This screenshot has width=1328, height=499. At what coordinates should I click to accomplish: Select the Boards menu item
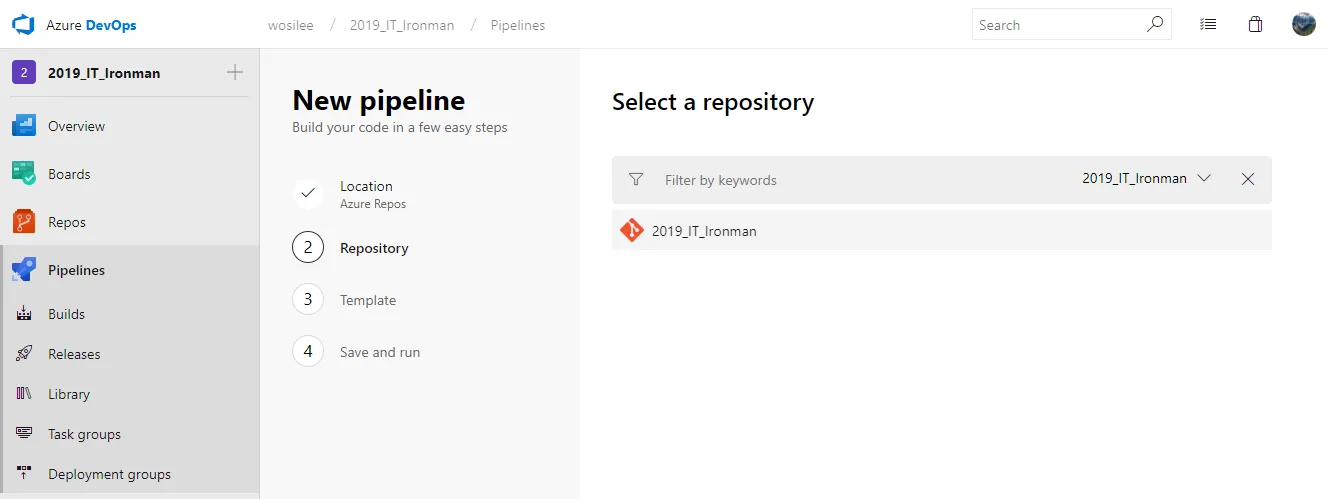tap(130, 174)
